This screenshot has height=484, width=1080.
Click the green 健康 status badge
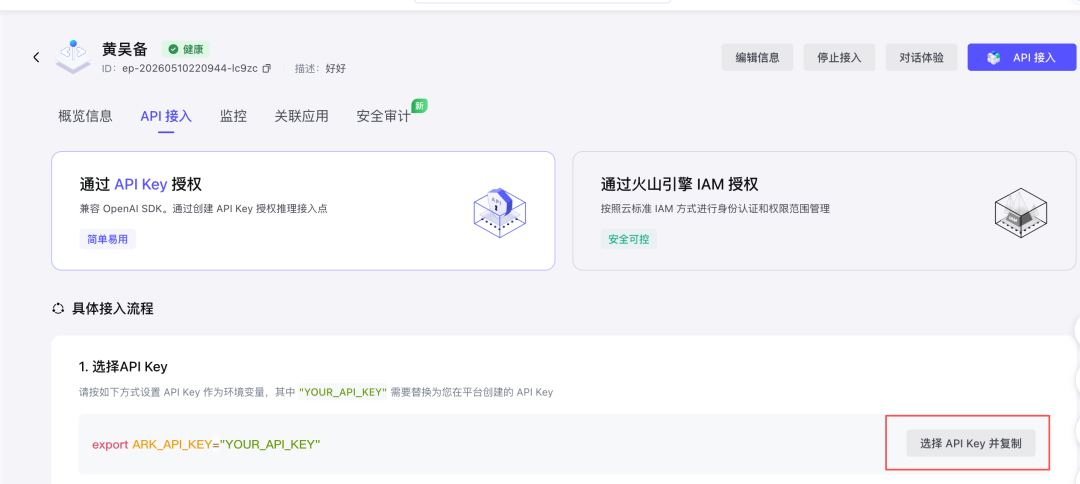click(x=185, y=49)
